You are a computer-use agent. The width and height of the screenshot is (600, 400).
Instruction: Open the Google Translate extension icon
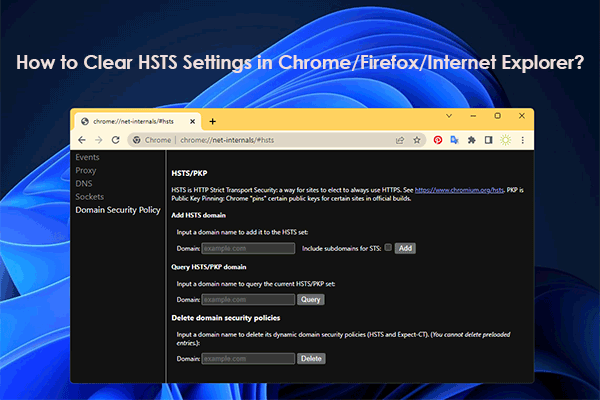[455, 140]
